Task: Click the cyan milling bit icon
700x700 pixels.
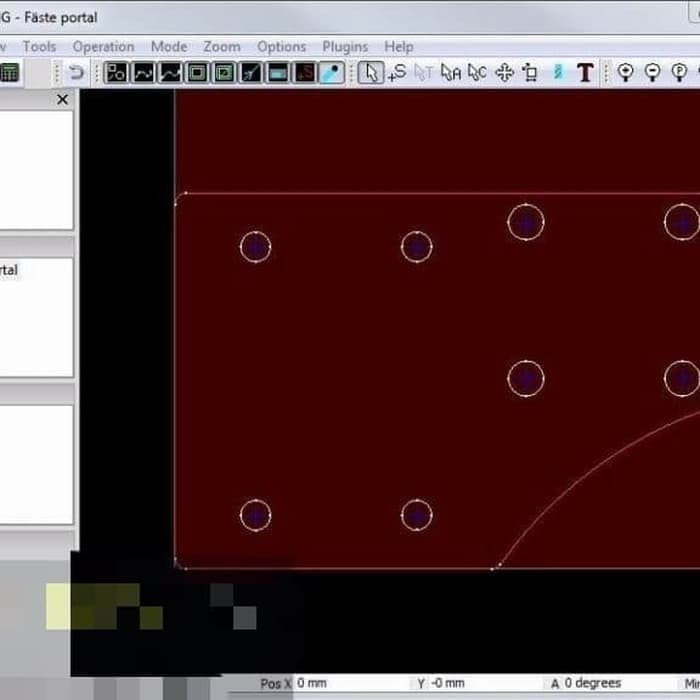Action: [x=558, y=72]
